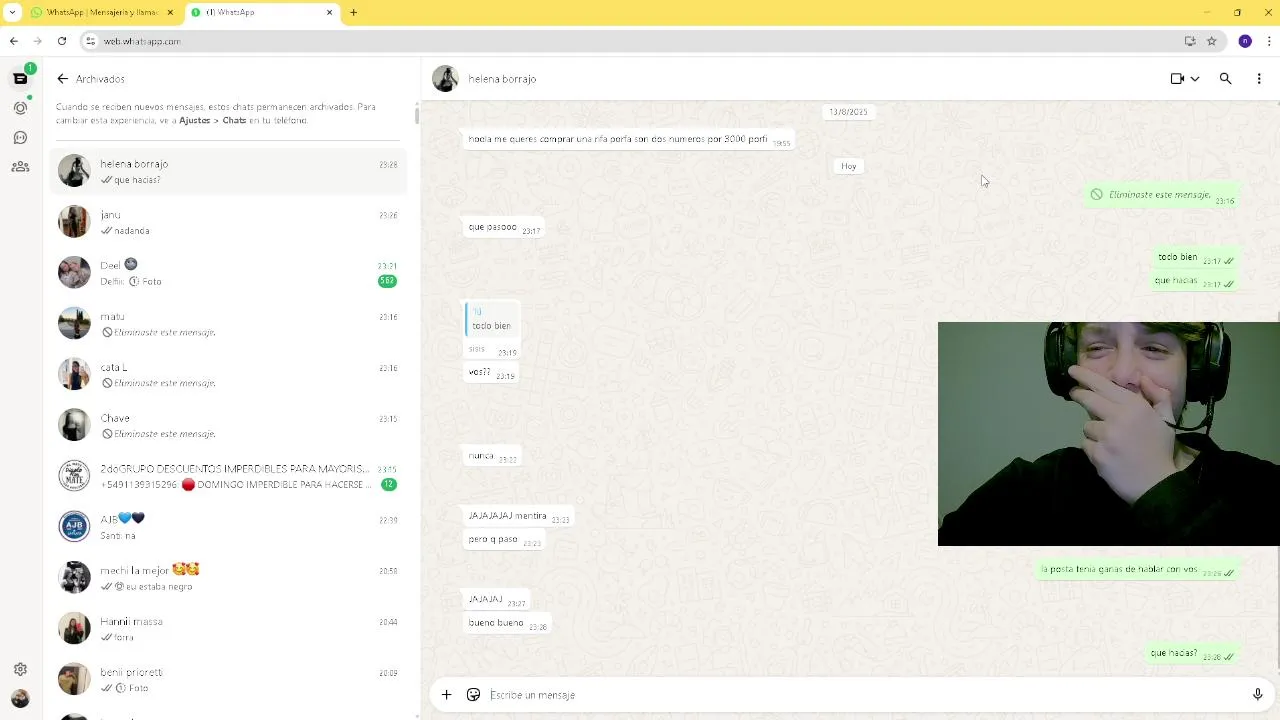This screenshot has width=1280, height=720.
Task: Click the webcam overlay video
Action: click(1108, 434)
